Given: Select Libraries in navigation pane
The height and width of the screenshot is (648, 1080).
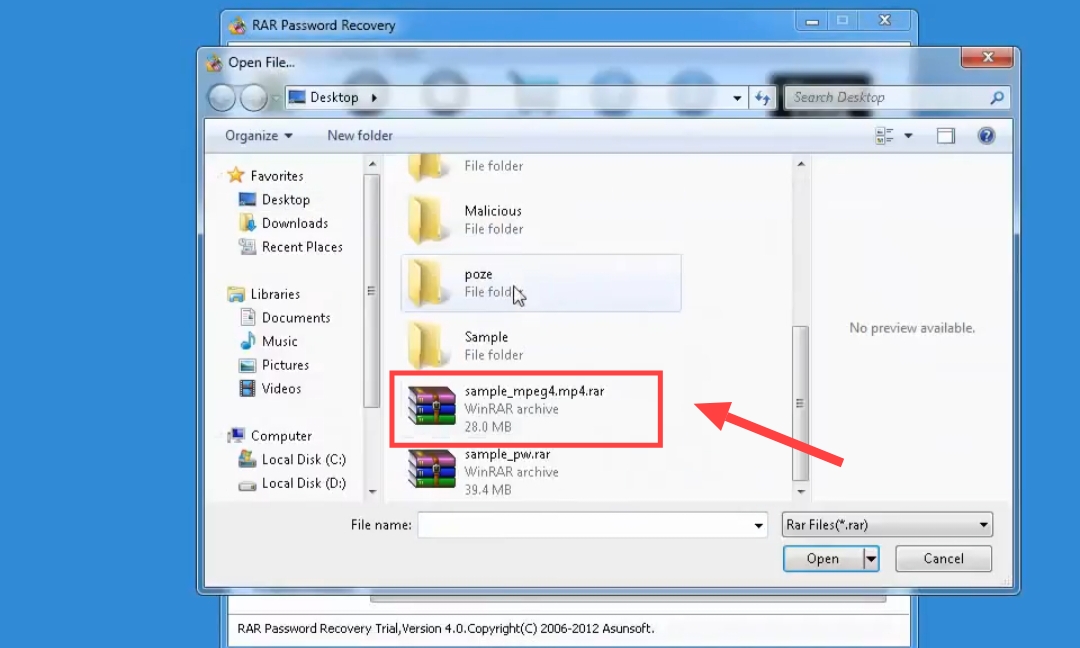Looking at the screenshot, I should [x=275, y=294].
